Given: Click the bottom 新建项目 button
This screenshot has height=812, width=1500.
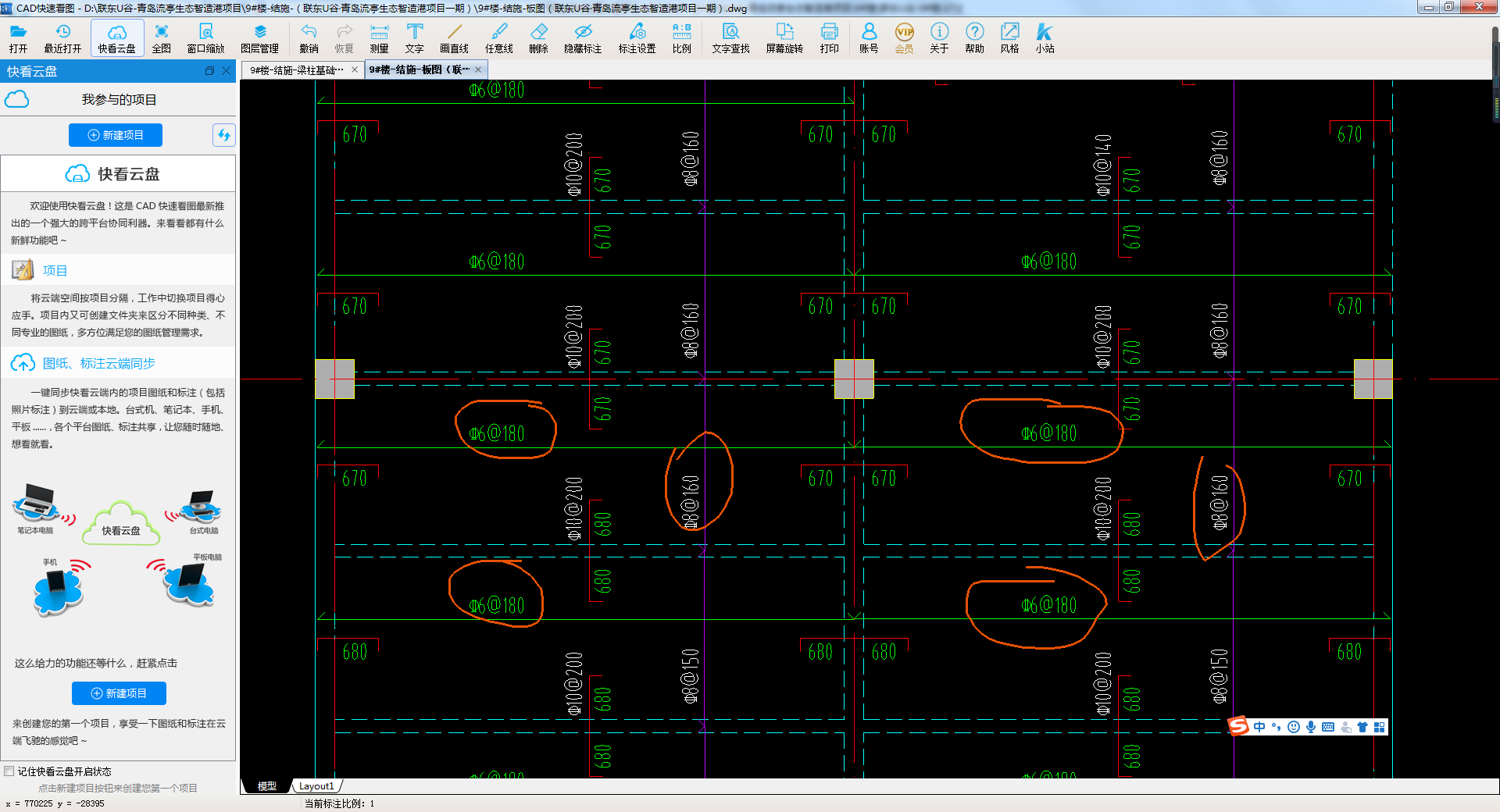Looking at the screenshot, I should [119, 693].
